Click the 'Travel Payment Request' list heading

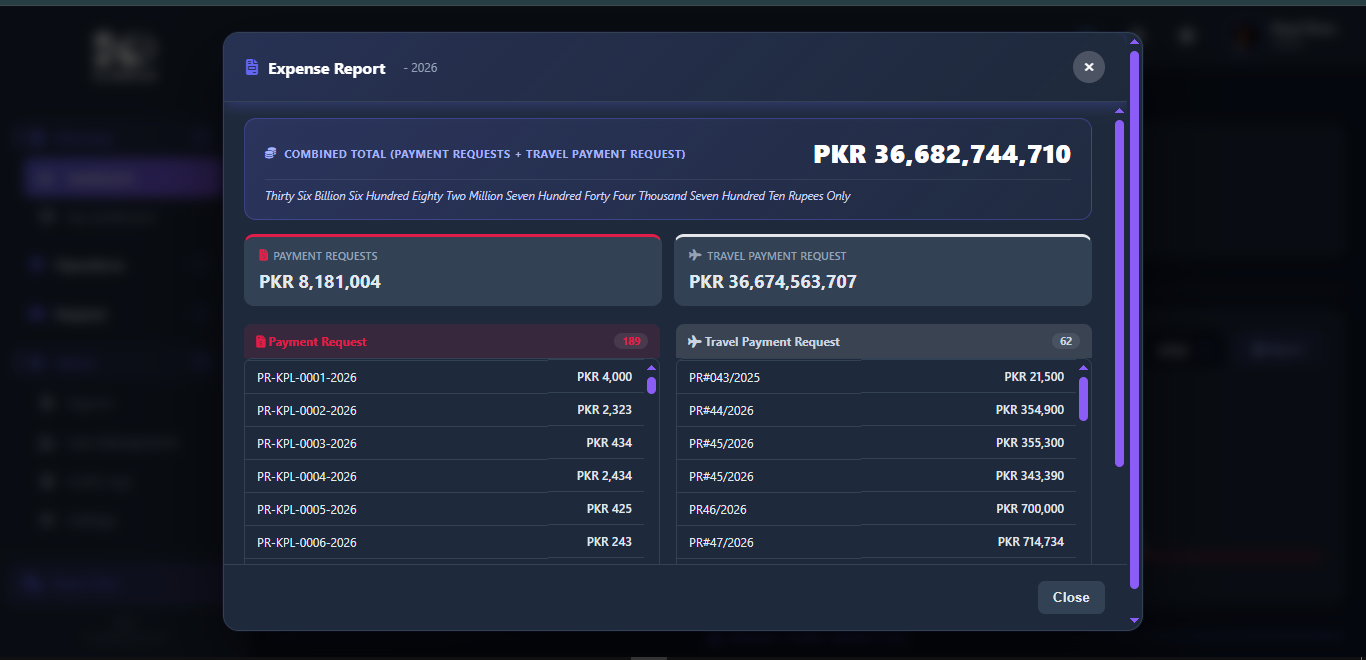772,342
